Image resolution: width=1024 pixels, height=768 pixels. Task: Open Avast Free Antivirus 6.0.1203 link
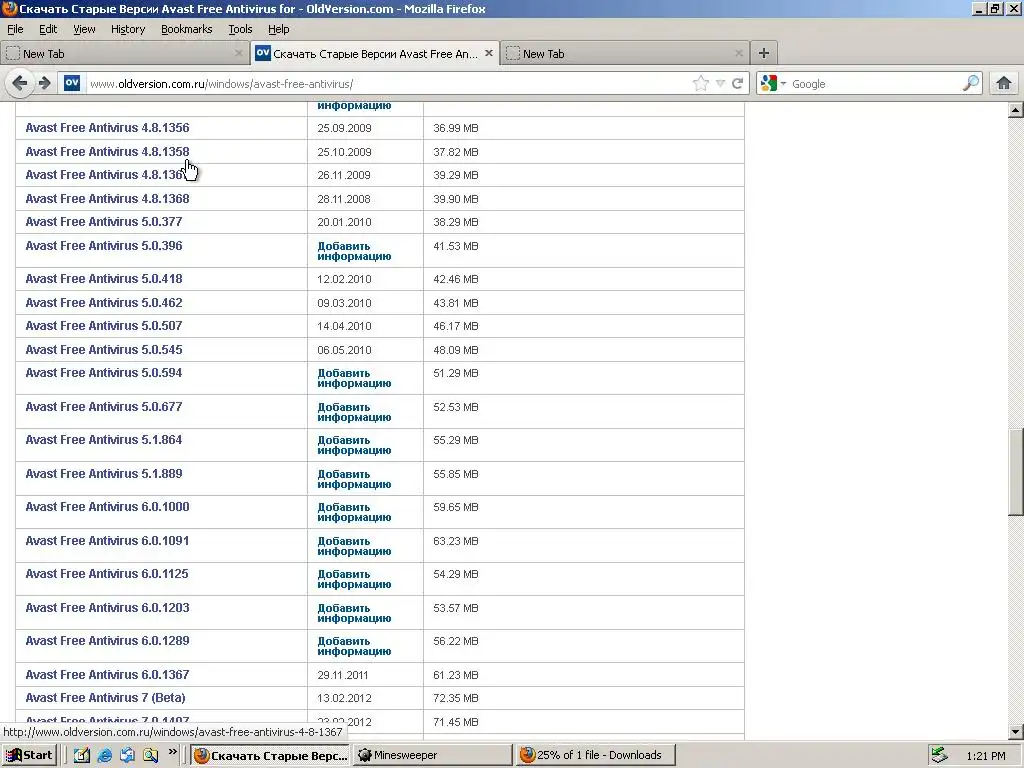coord(107,608)
